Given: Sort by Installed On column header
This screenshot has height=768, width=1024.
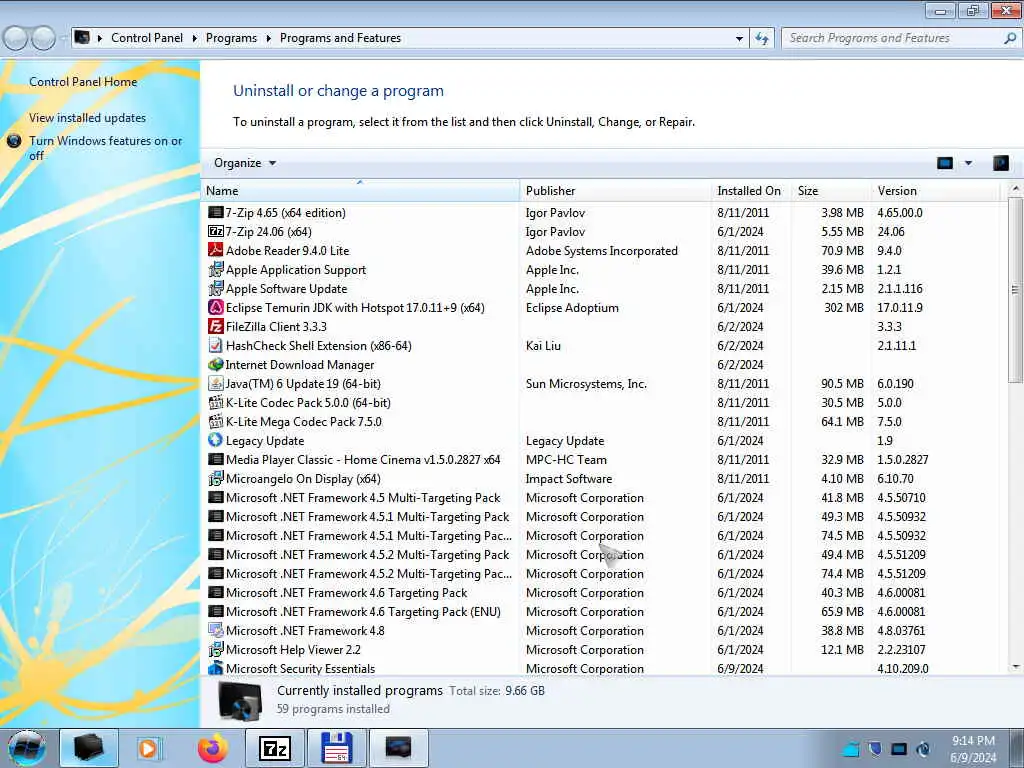Looking at the screenshot, I should click(x=752, y=191).
